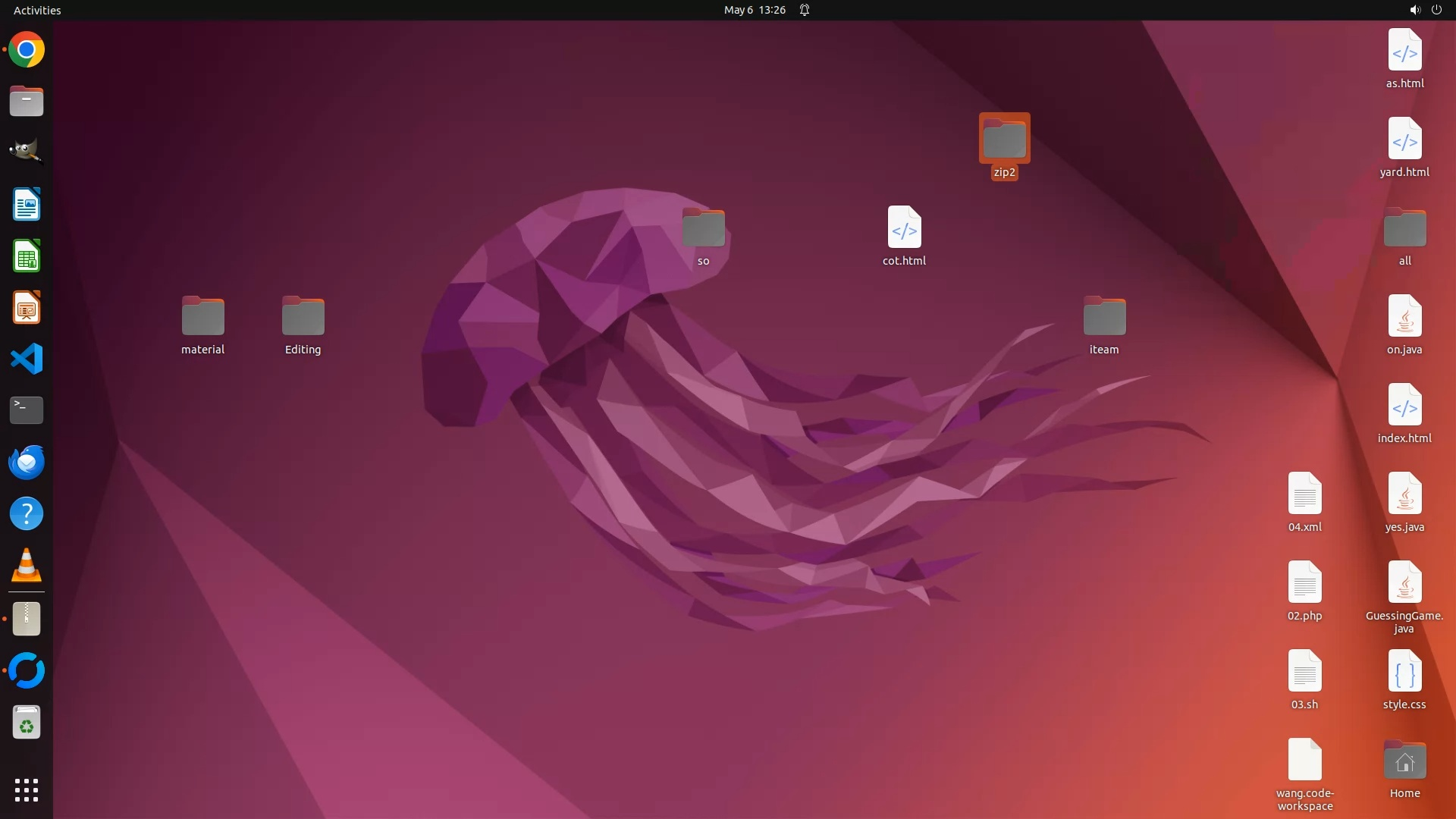
Task: Click the volume icon in top bar
Action: coord(1414,10)
